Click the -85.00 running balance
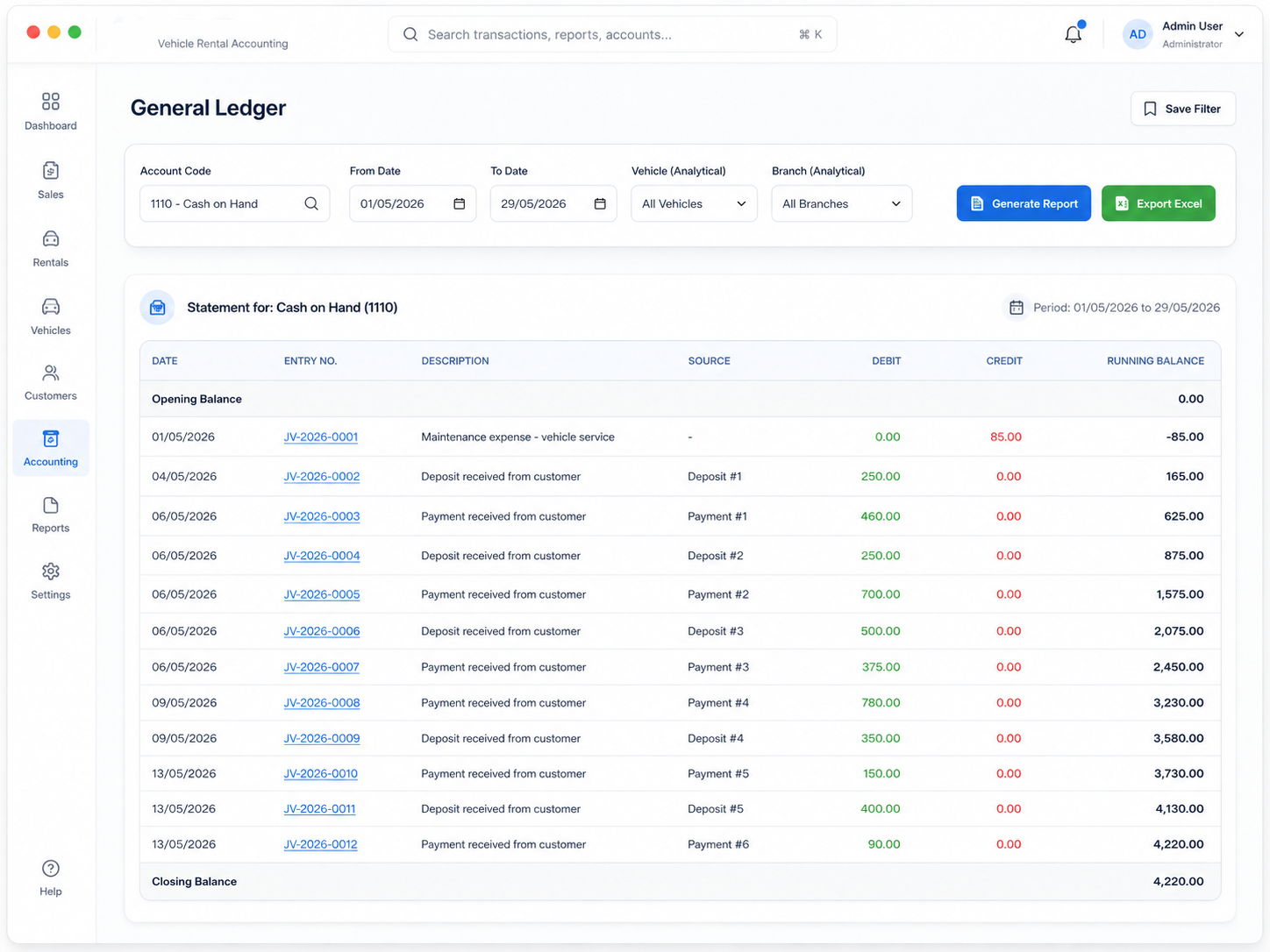 pos(1185,437)
